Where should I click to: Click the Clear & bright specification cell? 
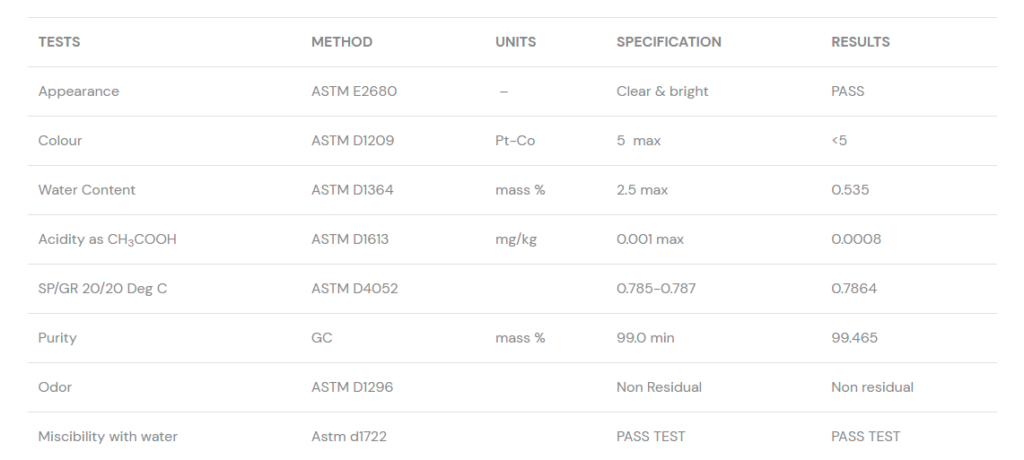pyautogui.click(x=662, y=91)
